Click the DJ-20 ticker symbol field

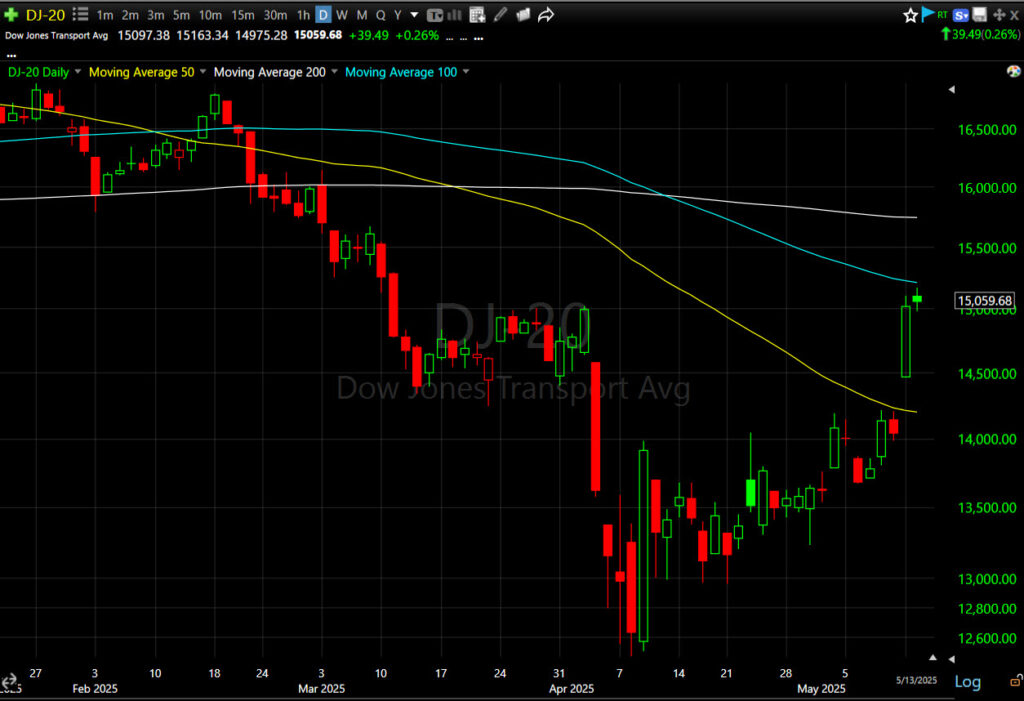click(45, 14)
